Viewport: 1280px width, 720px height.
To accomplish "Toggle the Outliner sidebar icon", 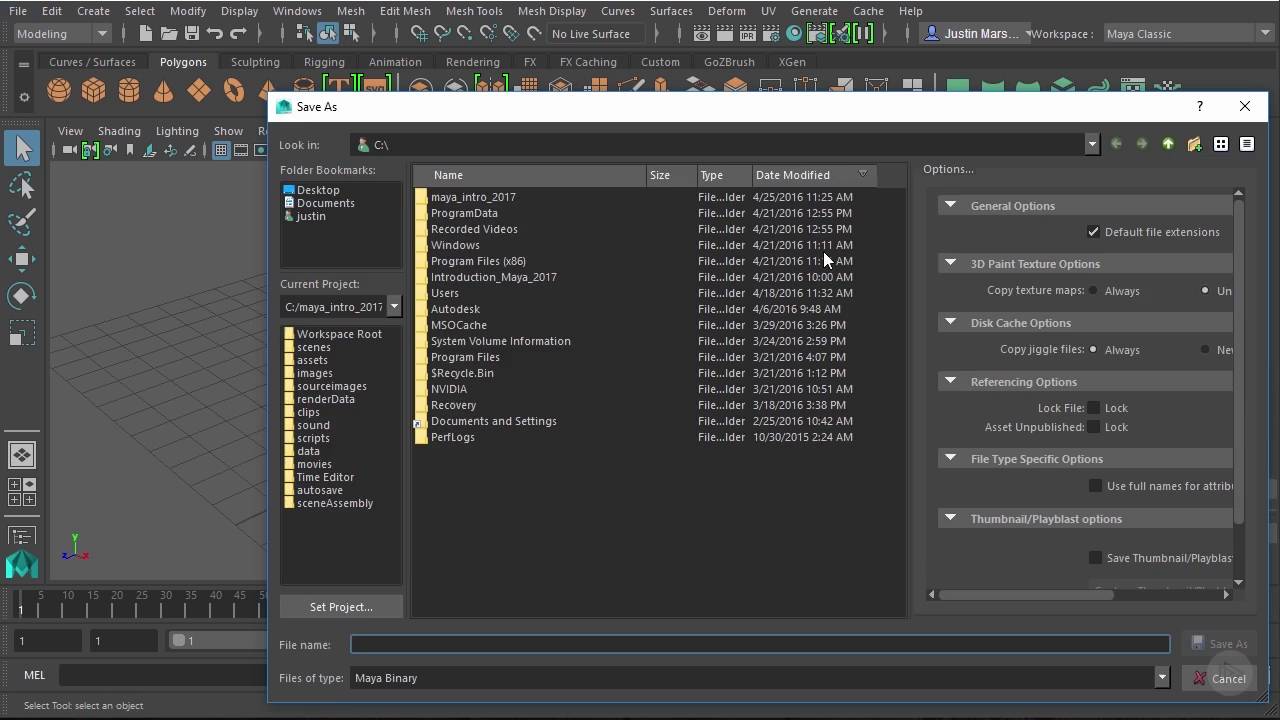I will (22, 536).
